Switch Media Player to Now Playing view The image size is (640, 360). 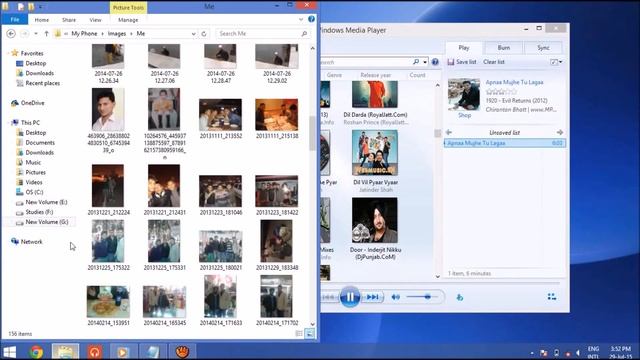[551, 297]
